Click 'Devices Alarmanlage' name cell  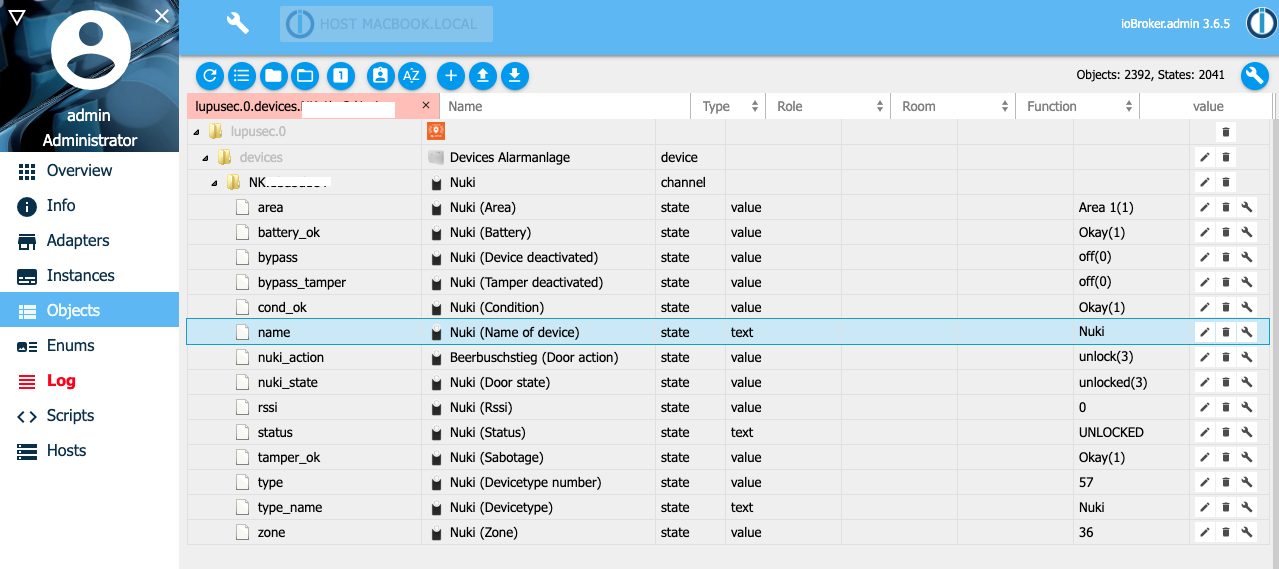point(538,157)
